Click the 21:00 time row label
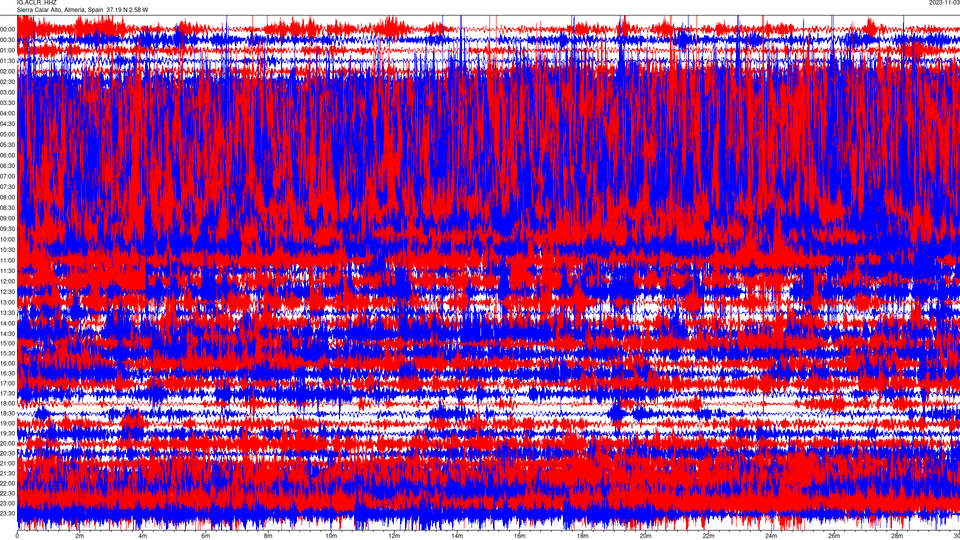Image resolution: width=960 pixels, height=540 pixels. pyautogui.click(x=7, y=463)
